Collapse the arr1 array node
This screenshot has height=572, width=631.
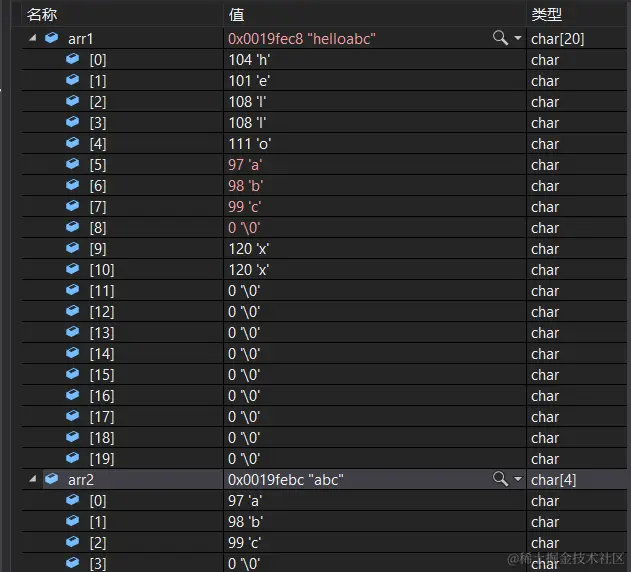33,38
